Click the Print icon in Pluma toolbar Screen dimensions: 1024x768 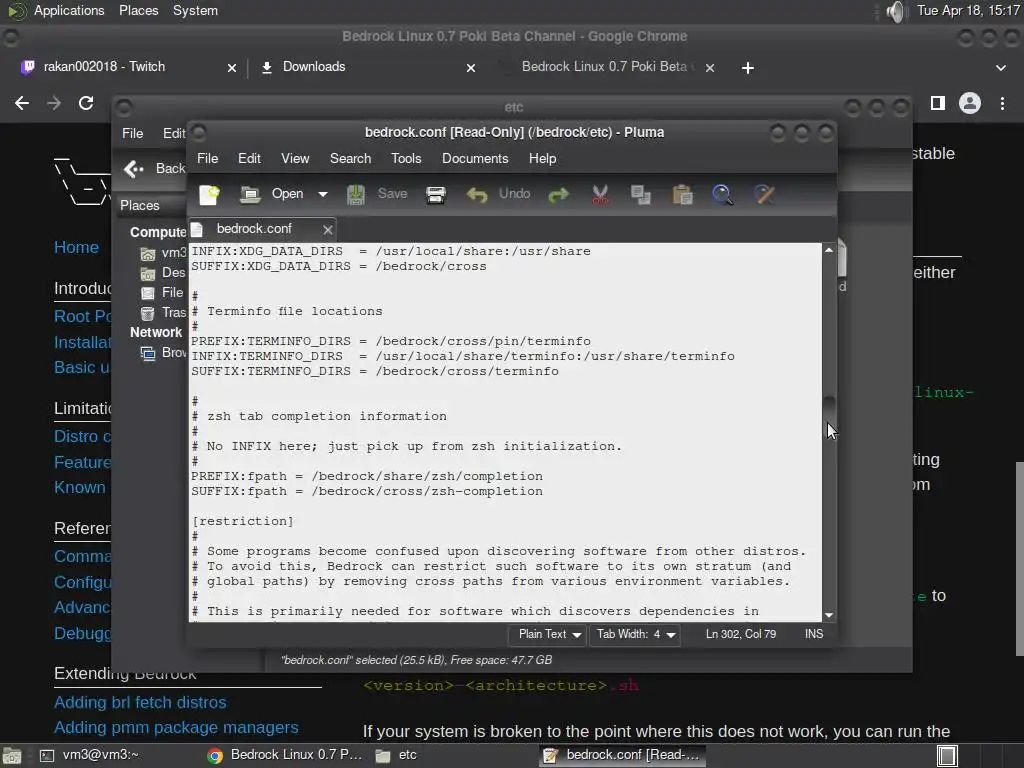tap(436, 194)
